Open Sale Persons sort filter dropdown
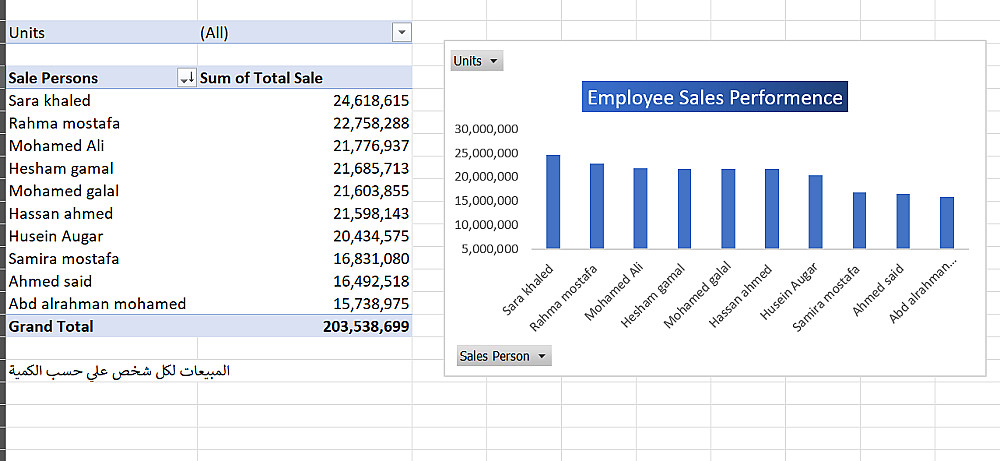1000x461 pixels. point(186,78)
